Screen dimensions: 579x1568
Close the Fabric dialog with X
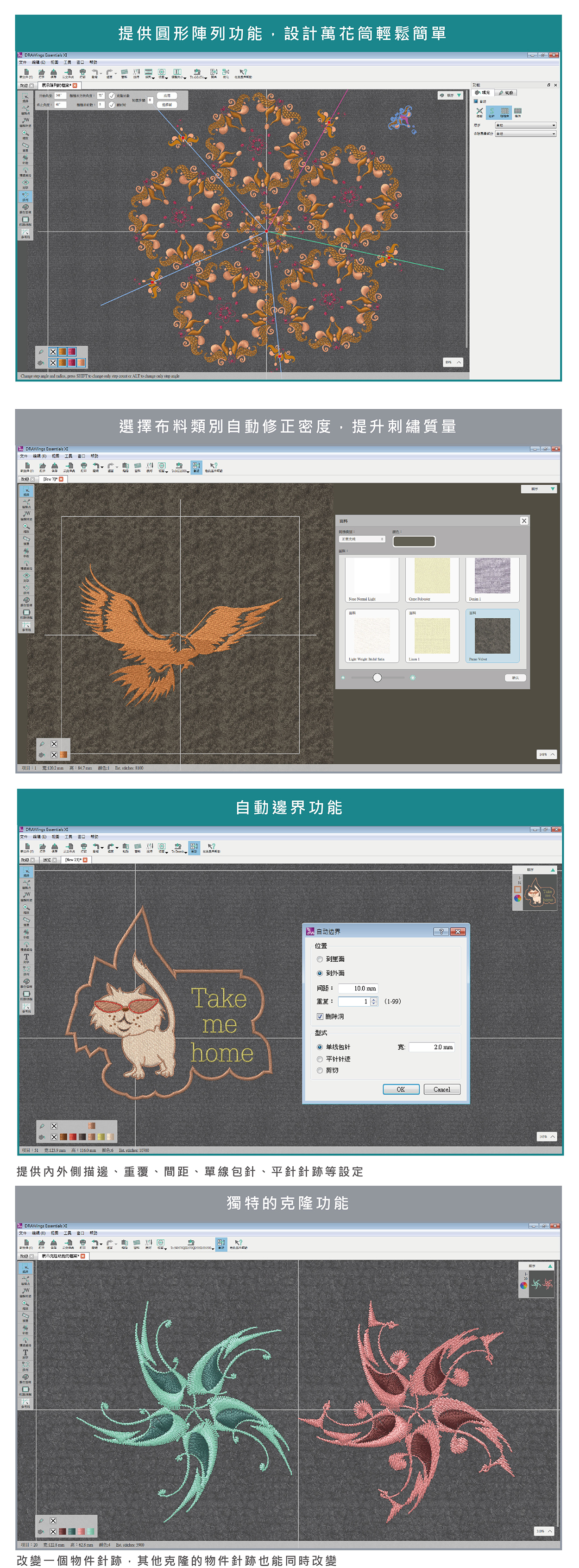(524, 521)
